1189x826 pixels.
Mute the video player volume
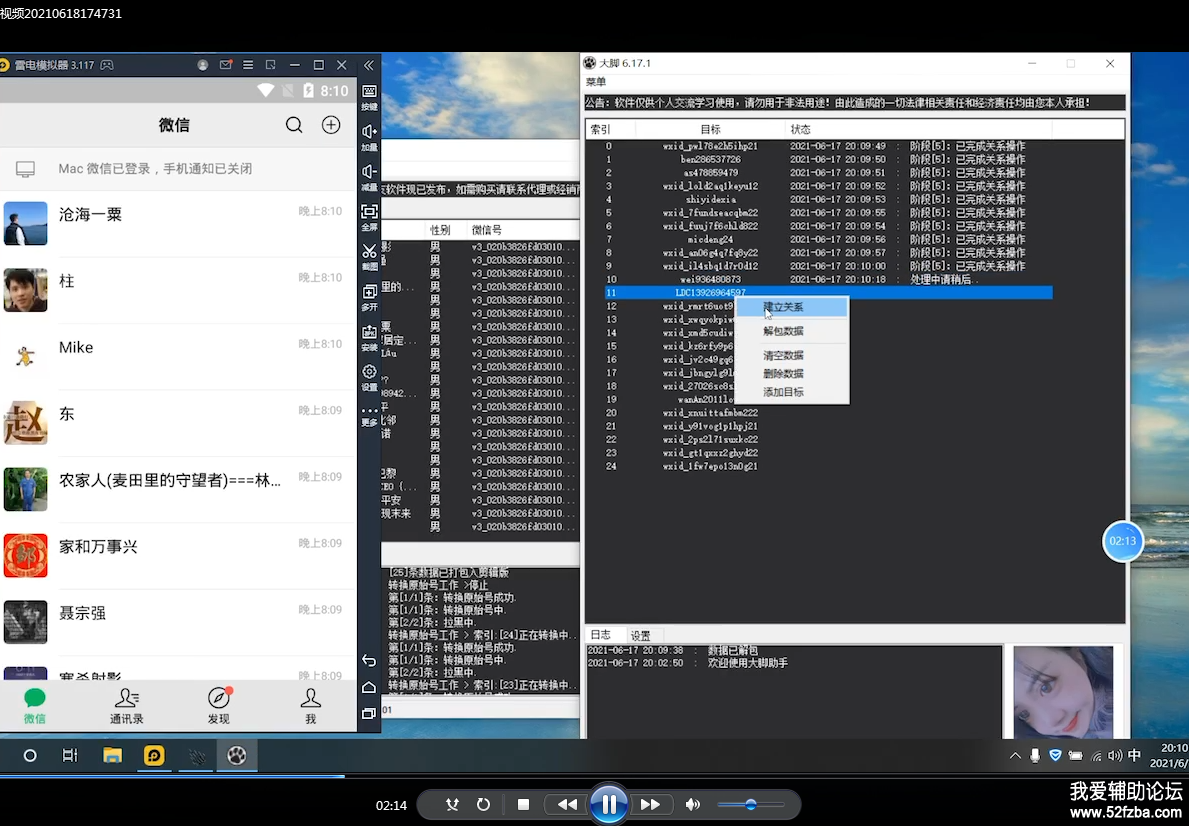(x=693, y=805)
